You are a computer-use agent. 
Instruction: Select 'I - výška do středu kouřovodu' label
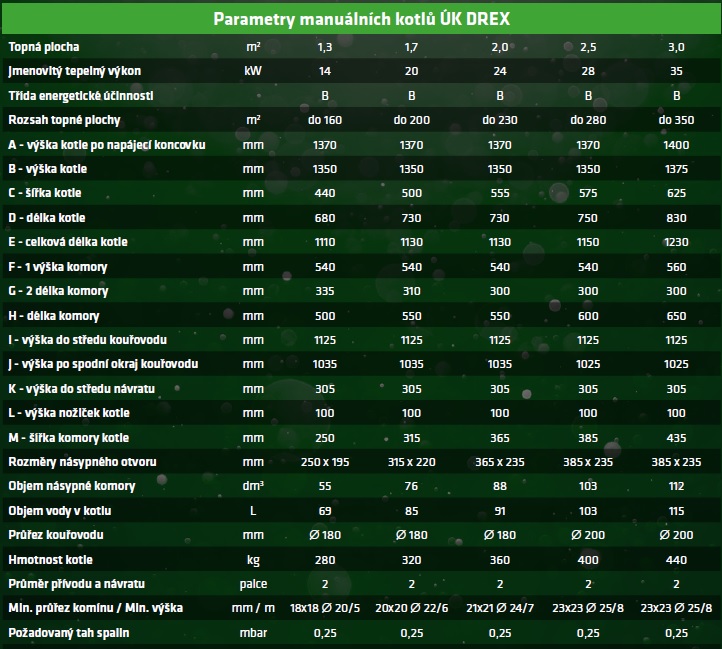point(87,340)
